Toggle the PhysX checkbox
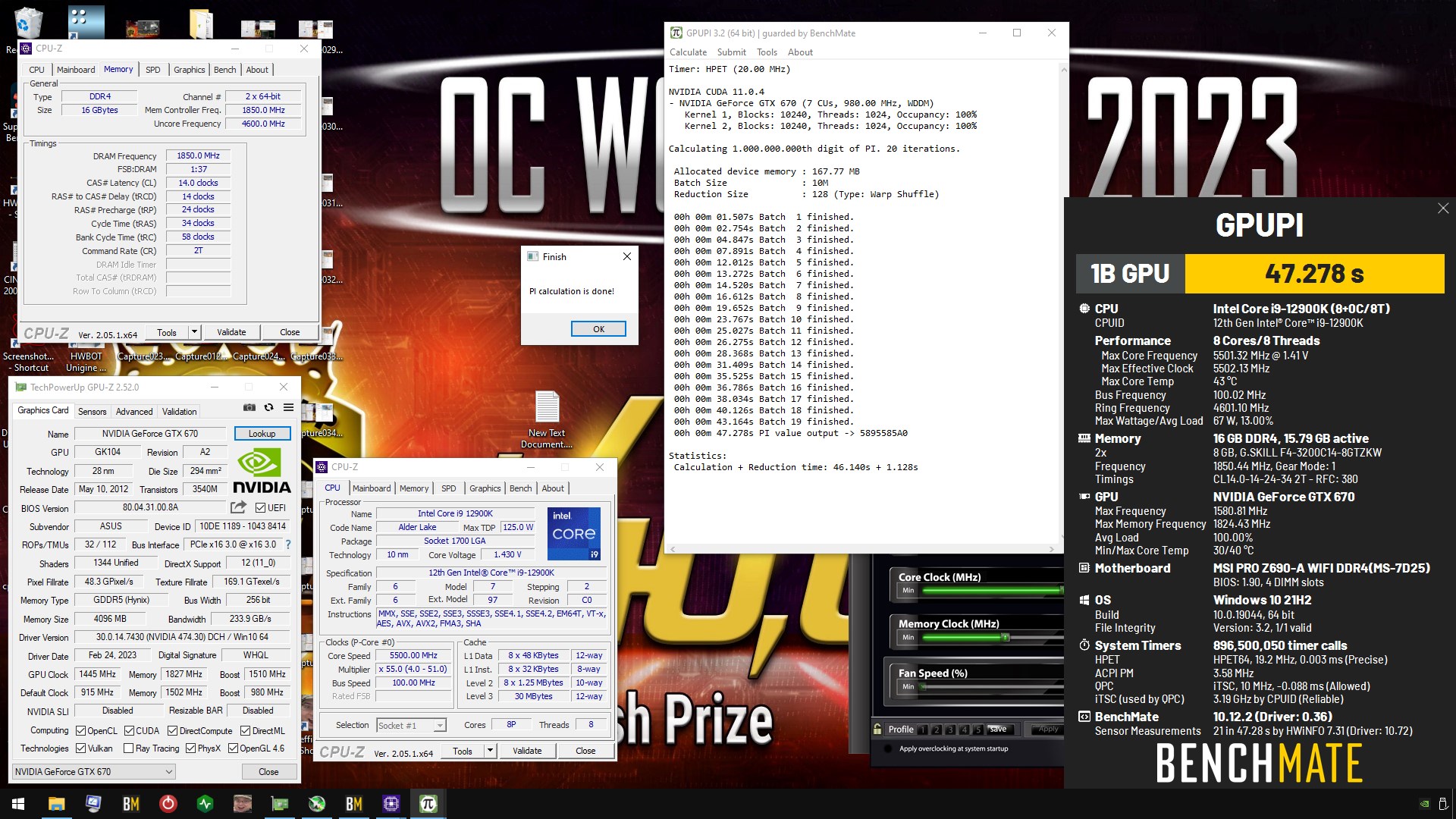Viewport: 1456px width, 819px height. pos(190,748)
